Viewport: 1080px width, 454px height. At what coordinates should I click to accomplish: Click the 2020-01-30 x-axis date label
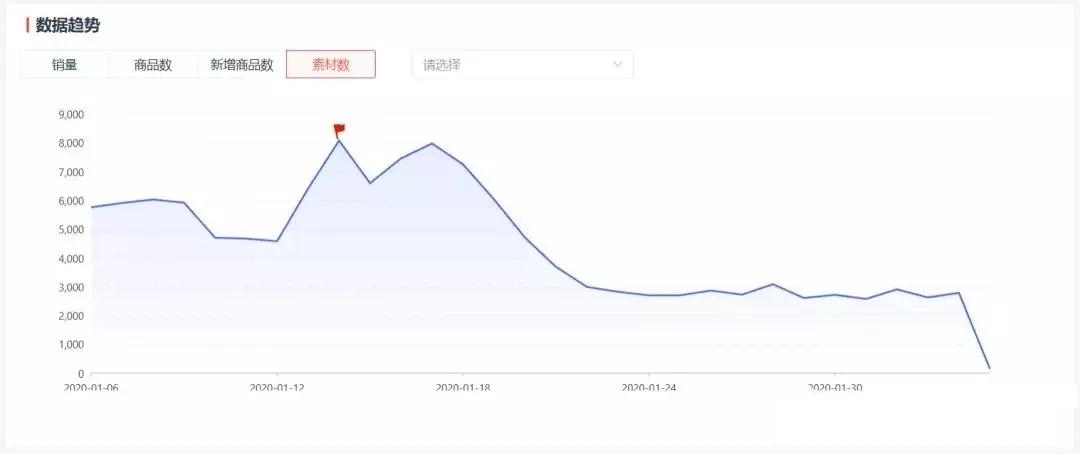(x=835, y=387)
